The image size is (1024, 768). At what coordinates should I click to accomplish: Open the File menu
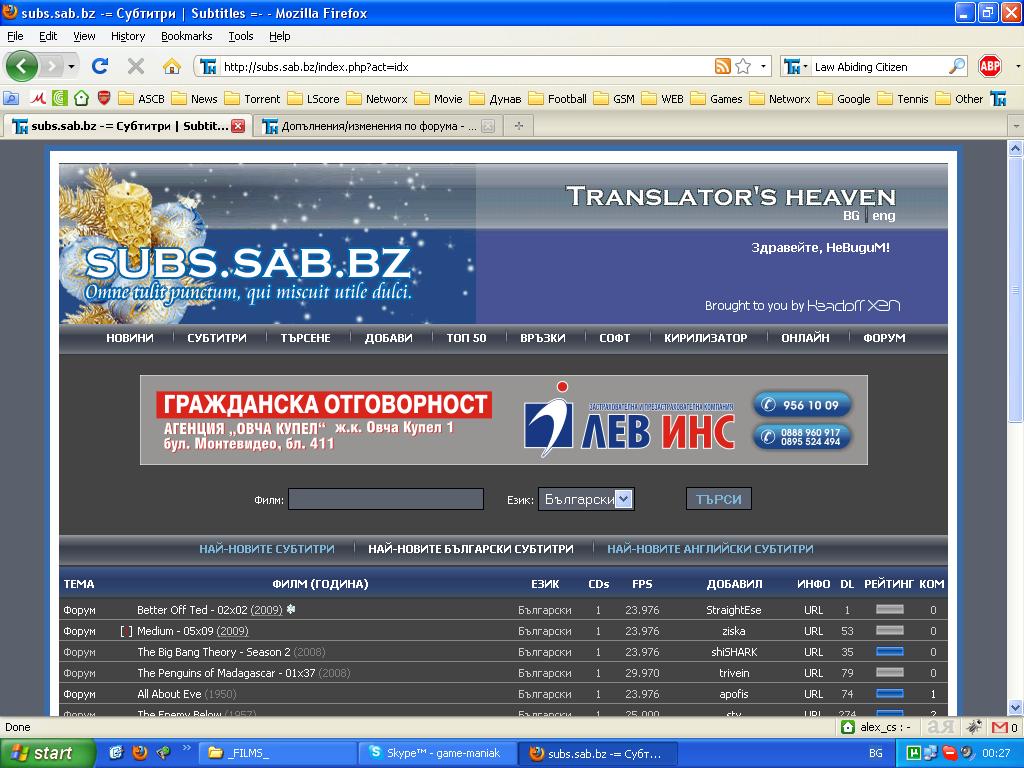click(x=15, y=36)
